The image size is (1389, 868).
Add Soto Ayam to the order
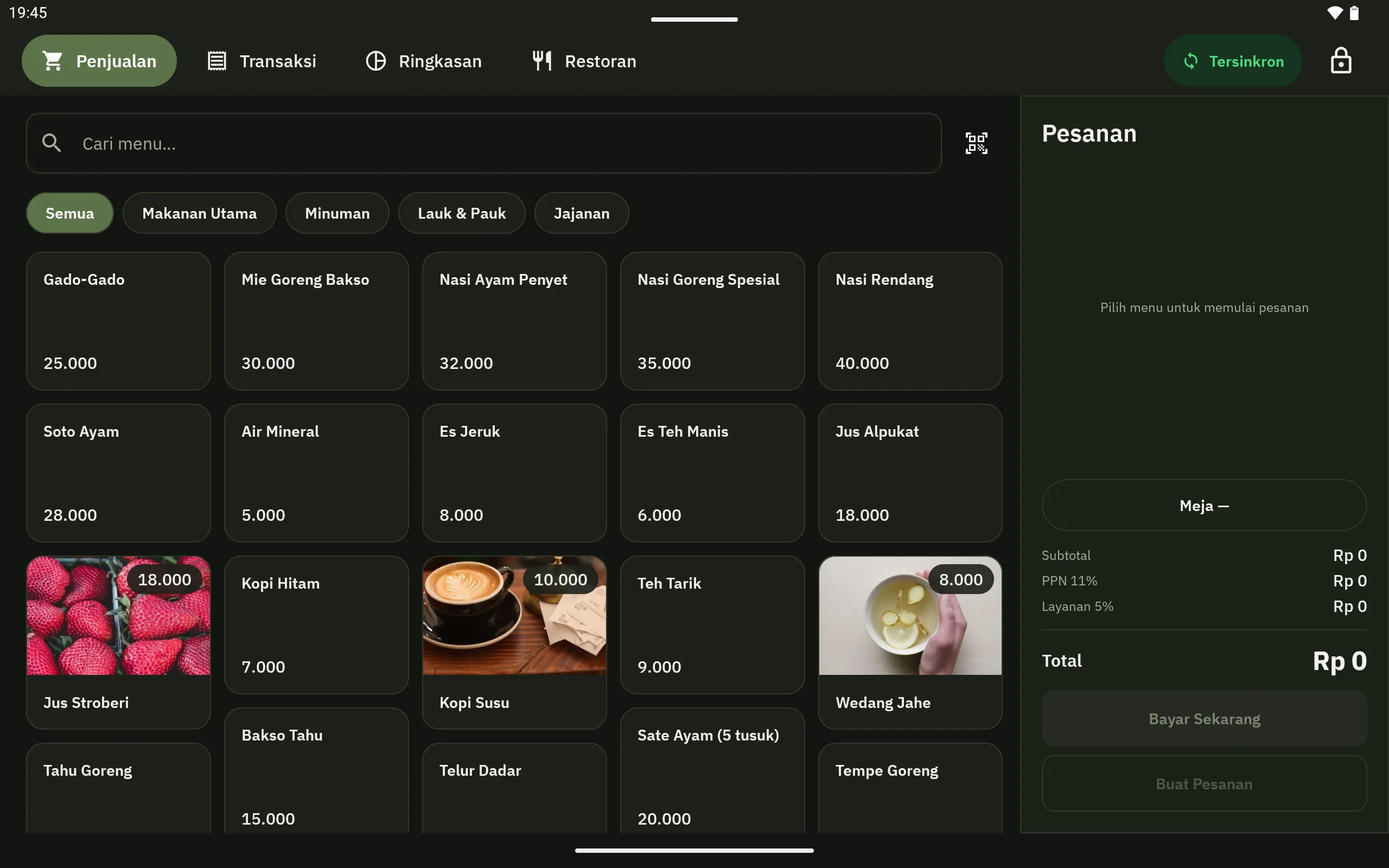(x=118, y=473)
